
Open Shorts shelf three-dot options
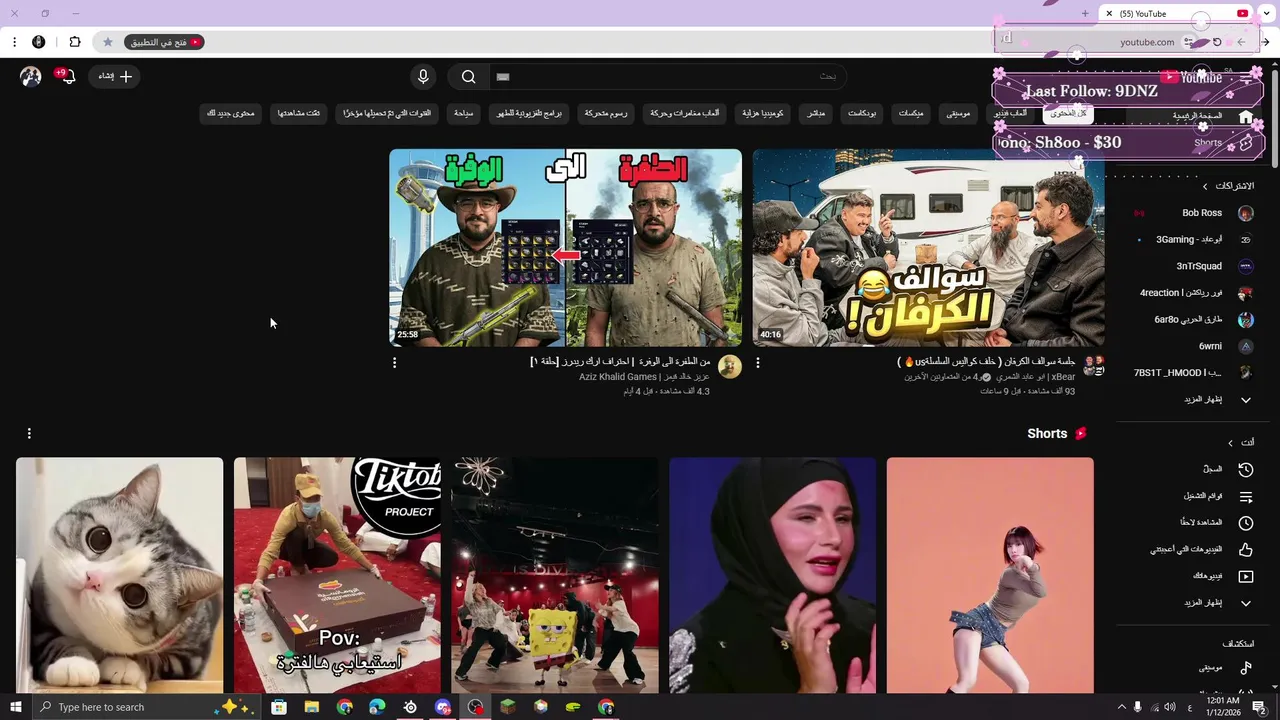(x=29, y=433)
